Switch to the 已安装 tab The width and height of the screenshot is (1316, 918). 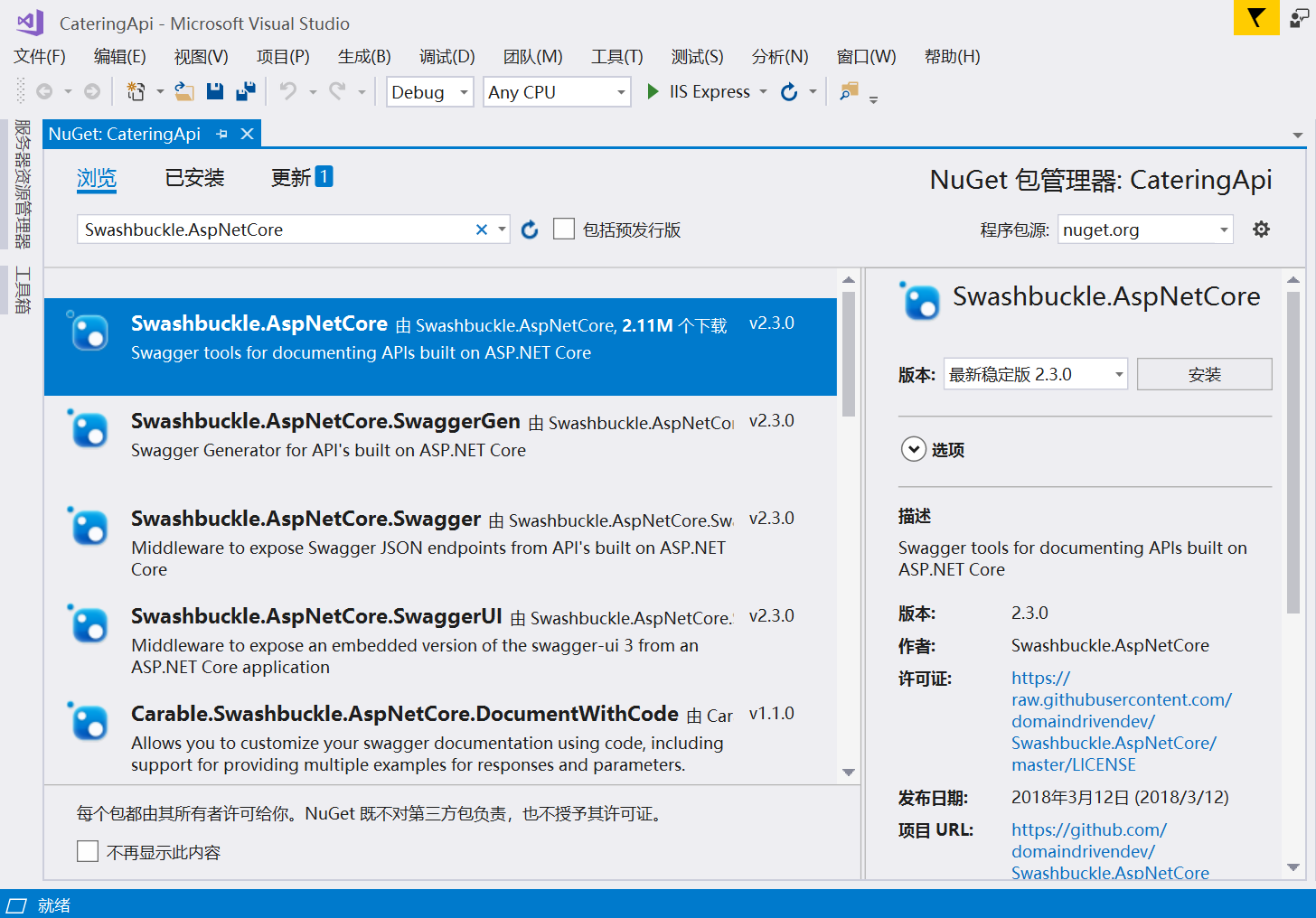194,178
